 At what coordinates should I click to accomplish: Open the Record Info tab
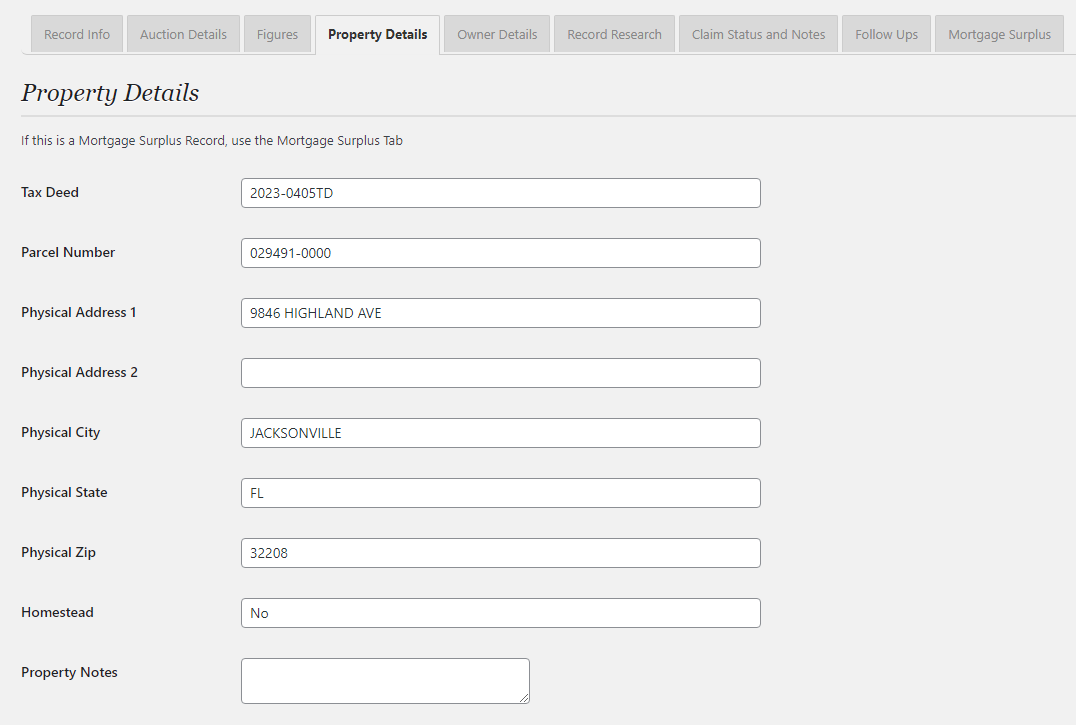pyautogui.click(x=77, y=34)
